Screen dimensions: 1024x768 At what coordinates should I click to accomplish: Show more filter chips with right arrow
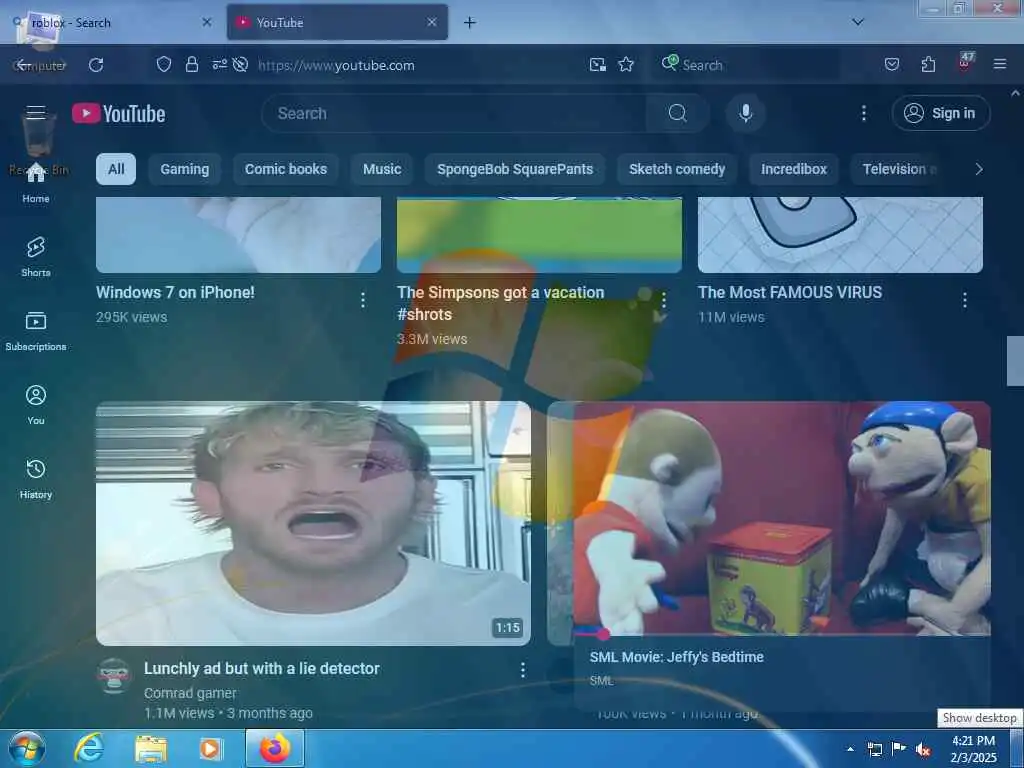coord(978,169)
